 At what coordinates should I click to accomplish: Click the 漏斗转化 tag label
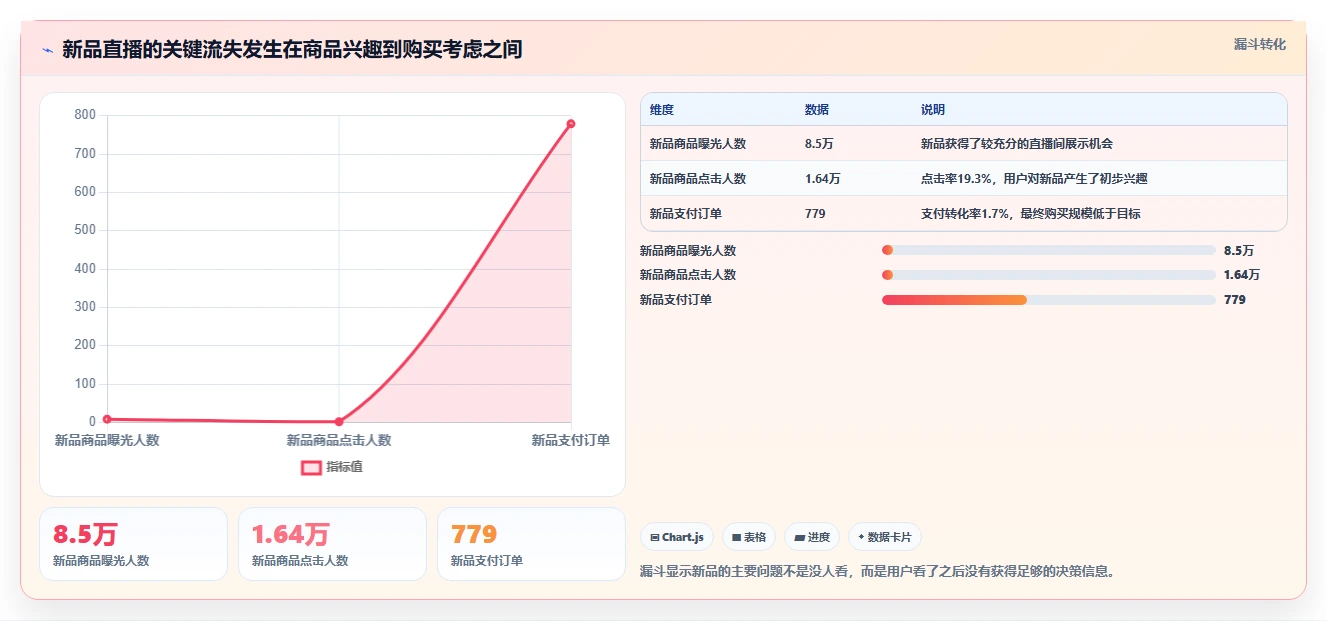pyautogui.click(x=1259, y=44)
